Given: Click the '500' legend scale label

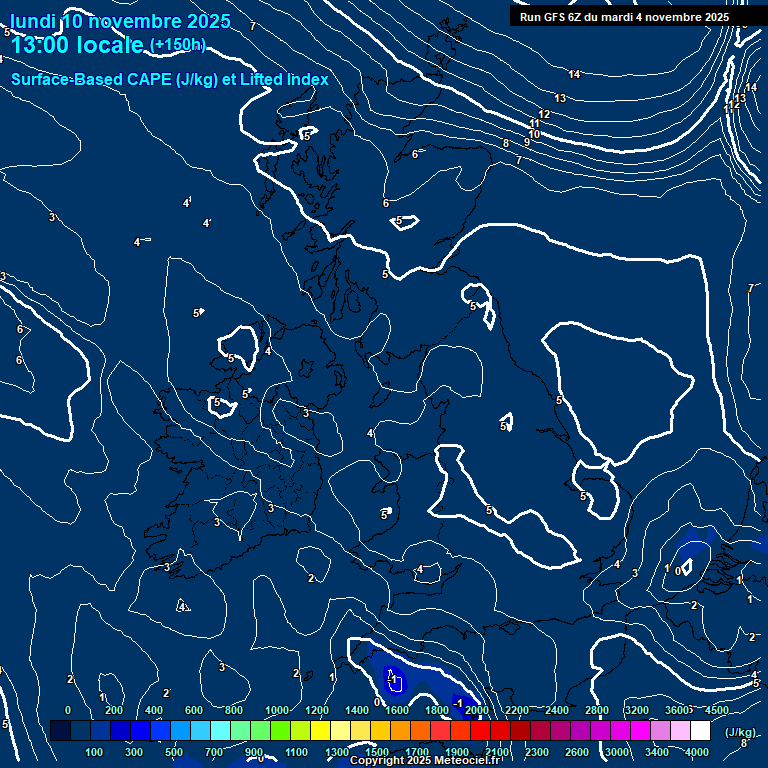Looking at the screenshot, I should [x=174, y=752].
